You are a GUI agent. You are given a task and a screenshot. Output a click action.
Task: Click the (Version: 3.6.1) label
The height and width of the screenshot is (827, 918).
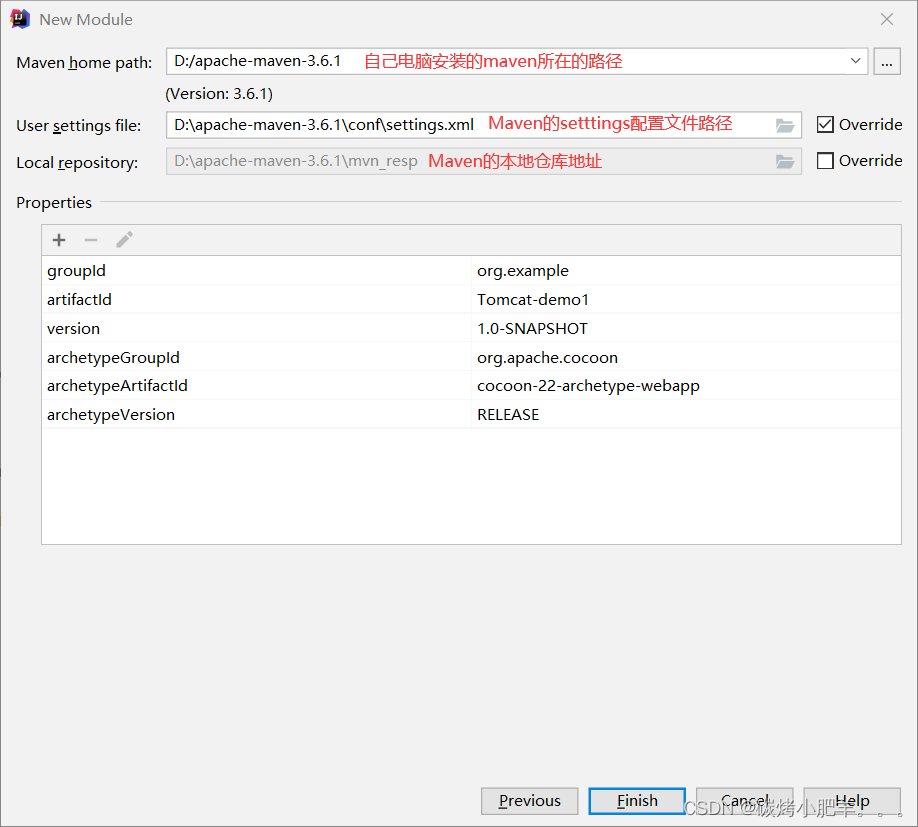219,94
